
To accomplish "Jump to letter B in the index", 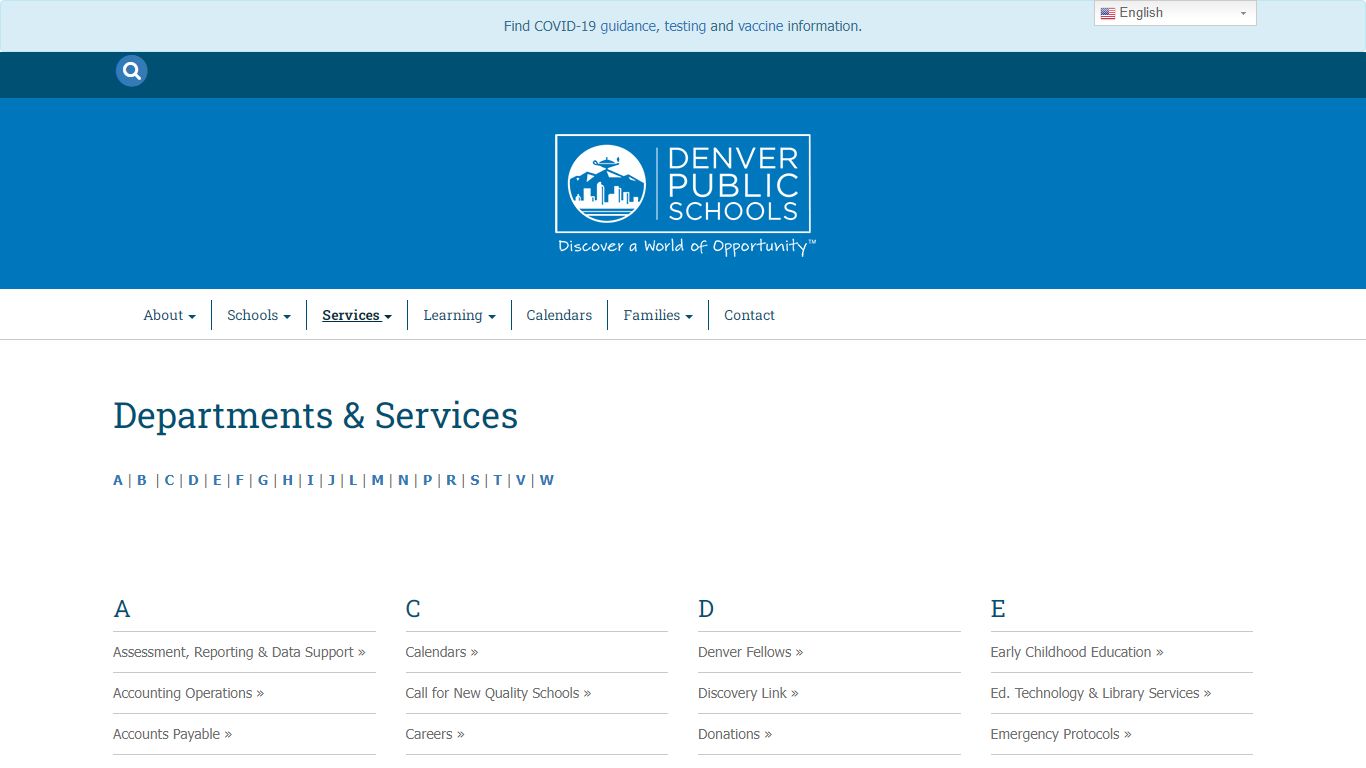I will click(x=142, y=480).
